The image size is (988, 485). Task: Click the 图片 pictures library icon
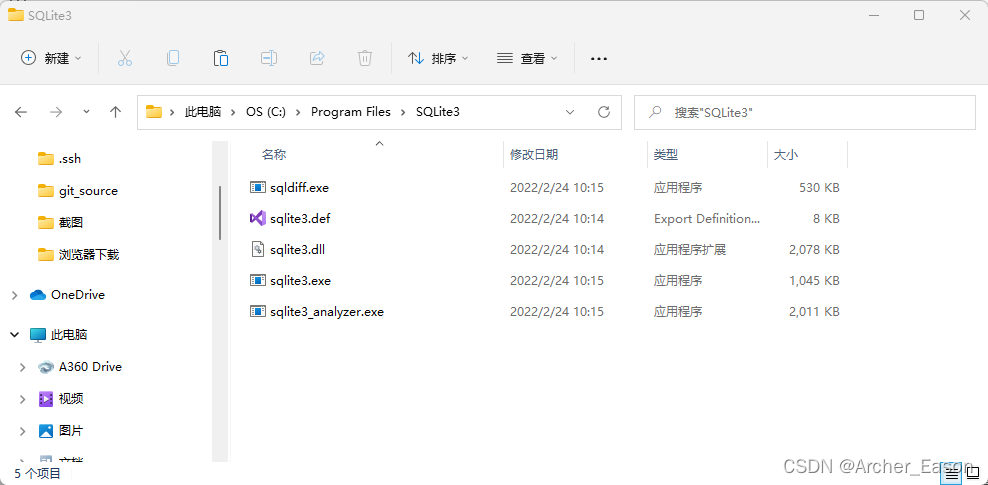(46, 431)
